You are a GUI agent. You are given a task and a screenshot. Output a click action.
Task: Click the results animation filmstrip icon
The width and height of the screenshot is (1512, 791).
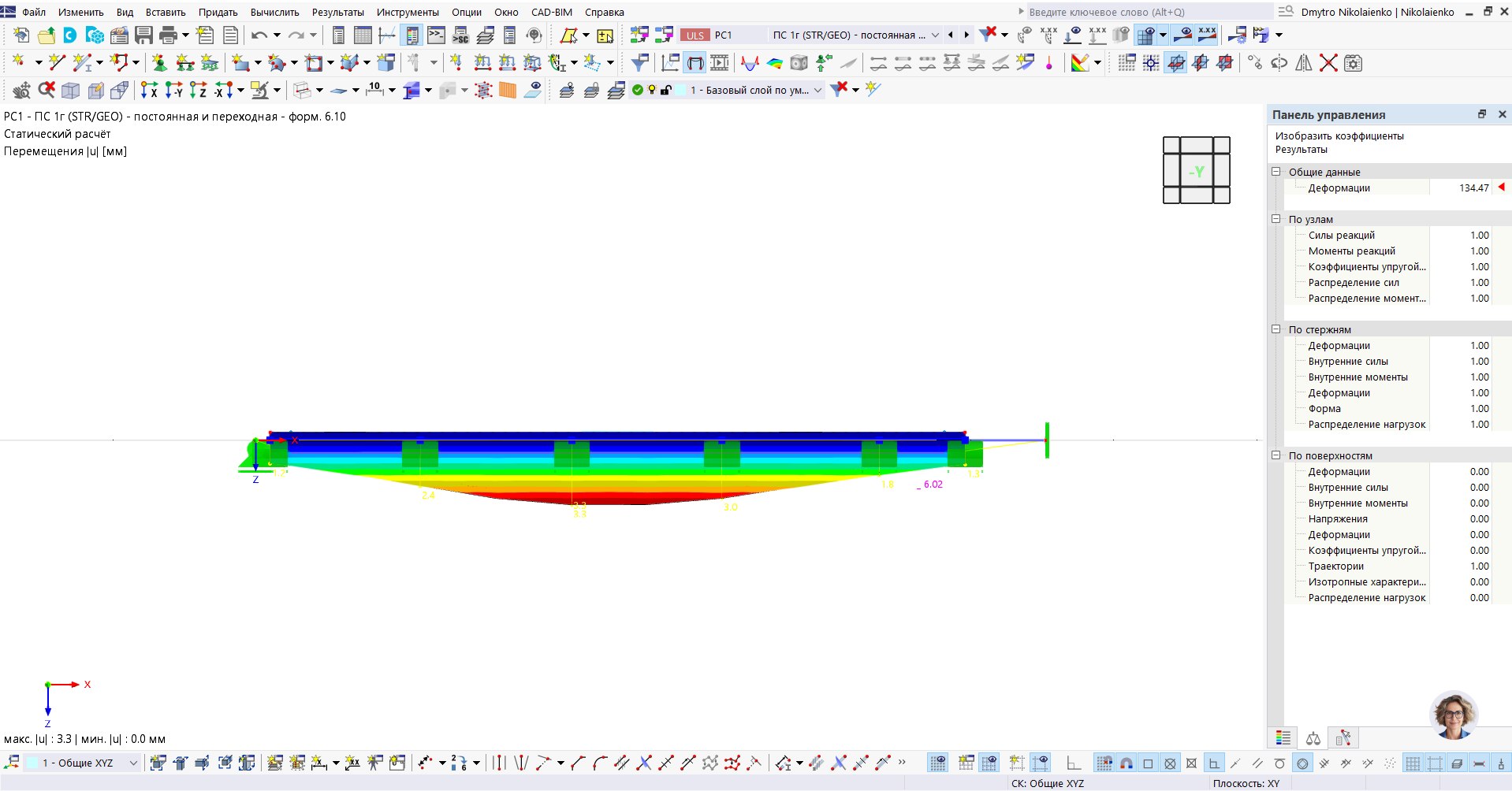tap(719, 63)
